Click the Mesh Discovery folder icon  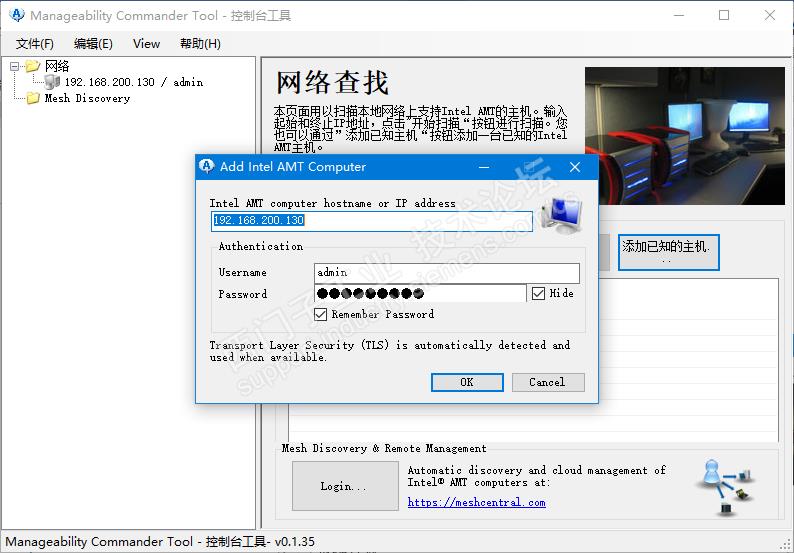[33, 98]
